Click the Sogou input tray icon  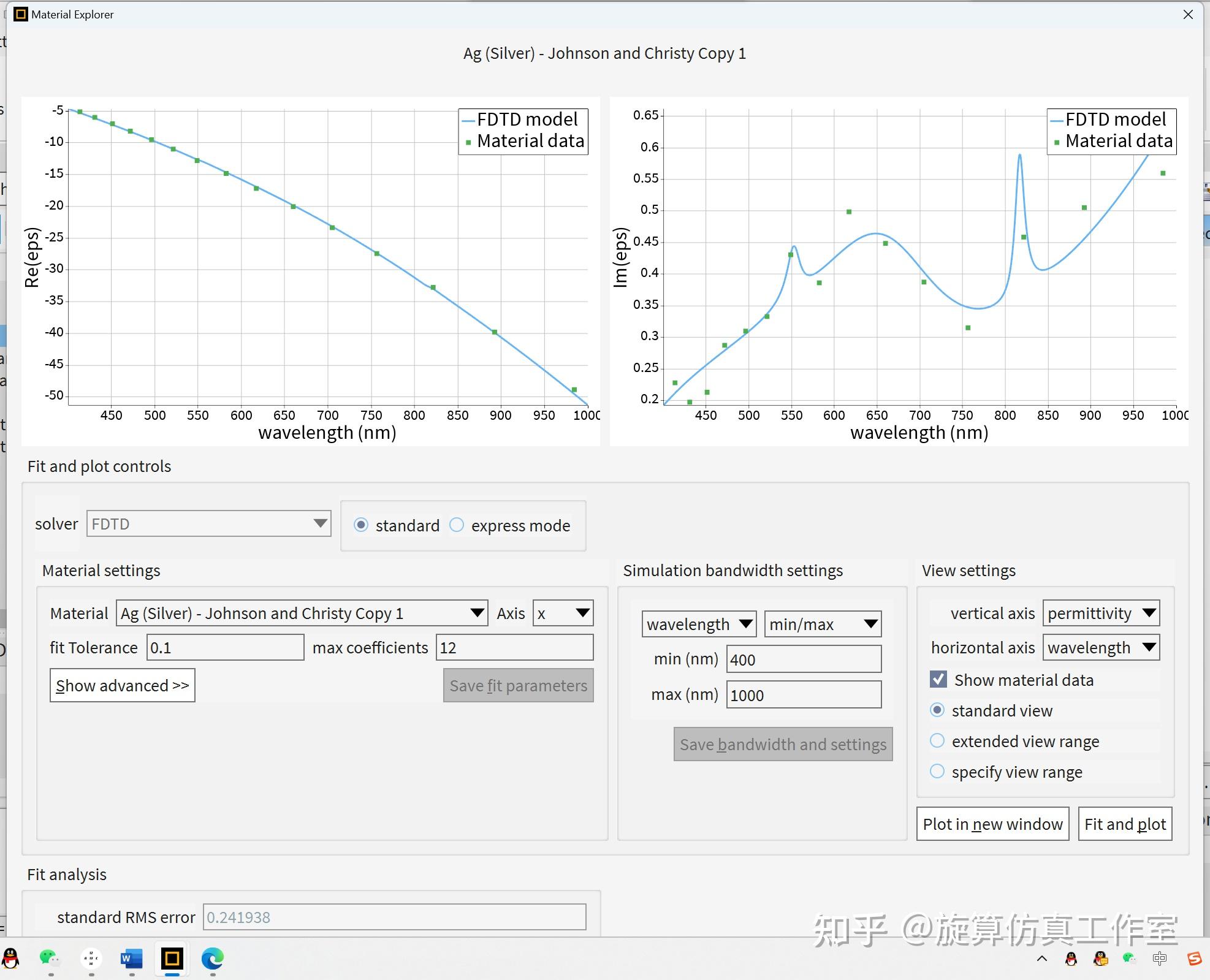(1194, 959)
